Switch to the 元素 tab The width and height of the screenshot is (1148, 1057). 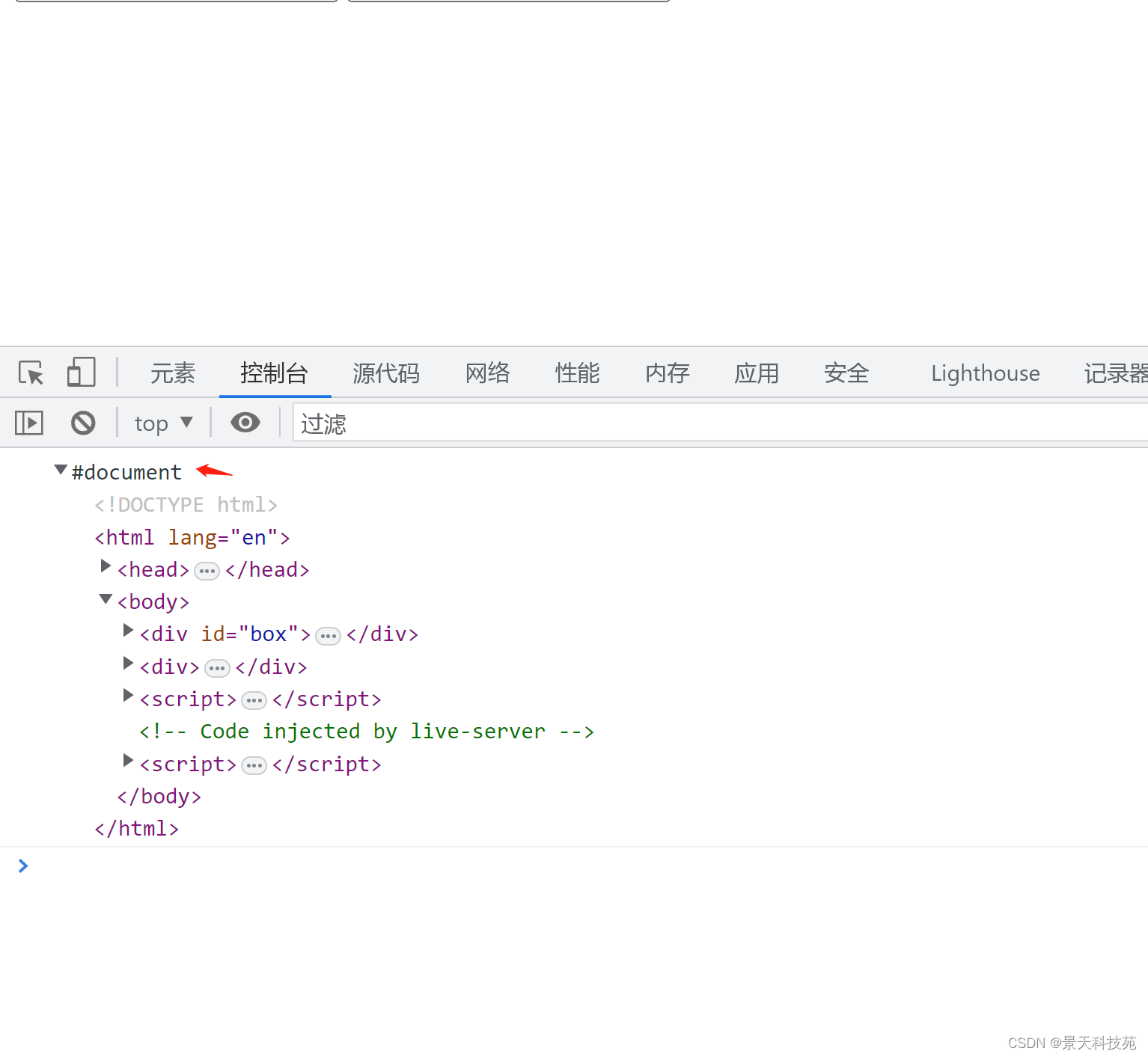click(x=173, y=373)
